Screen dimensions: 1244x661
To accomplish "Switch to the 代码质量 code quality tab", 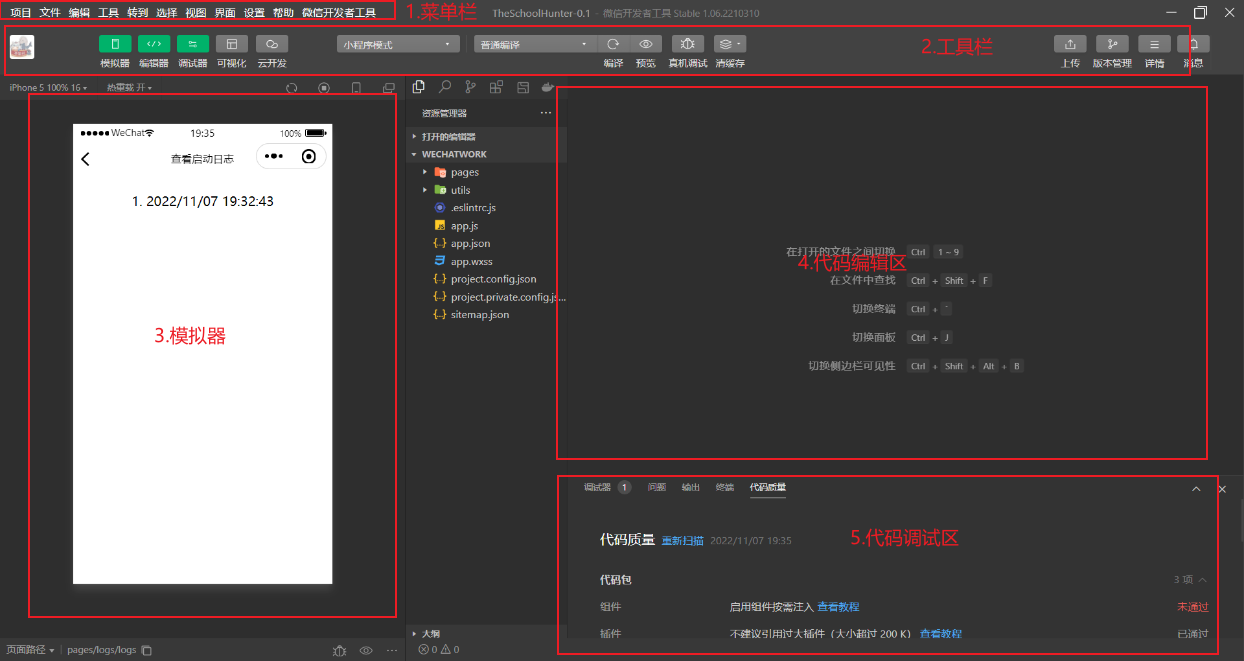I will pyautogui.click(x=767, y=487).
